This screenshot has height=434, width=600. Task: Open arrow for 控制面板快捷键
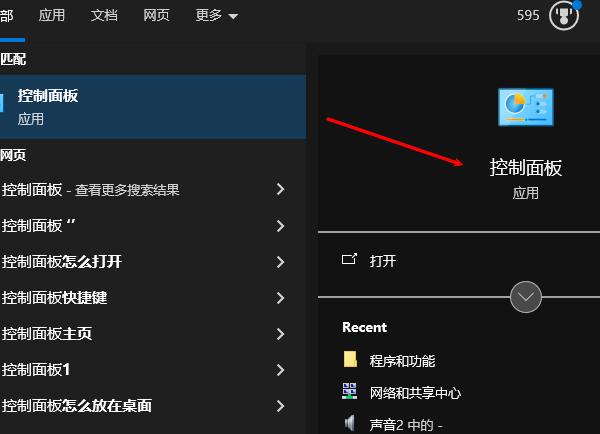coord(280,298)
